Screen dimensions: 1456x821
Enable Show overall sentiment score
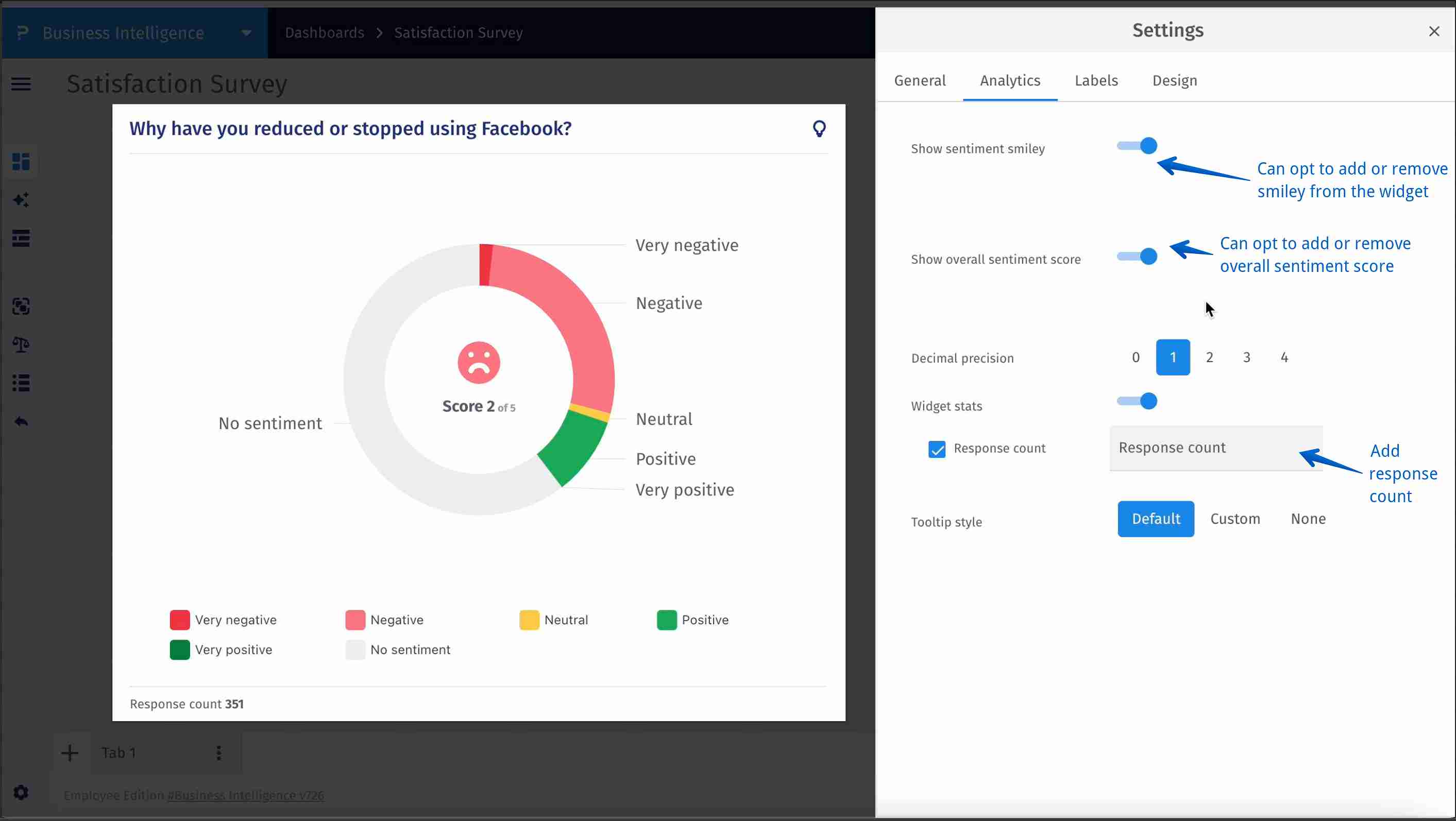tap(1137, 256)
